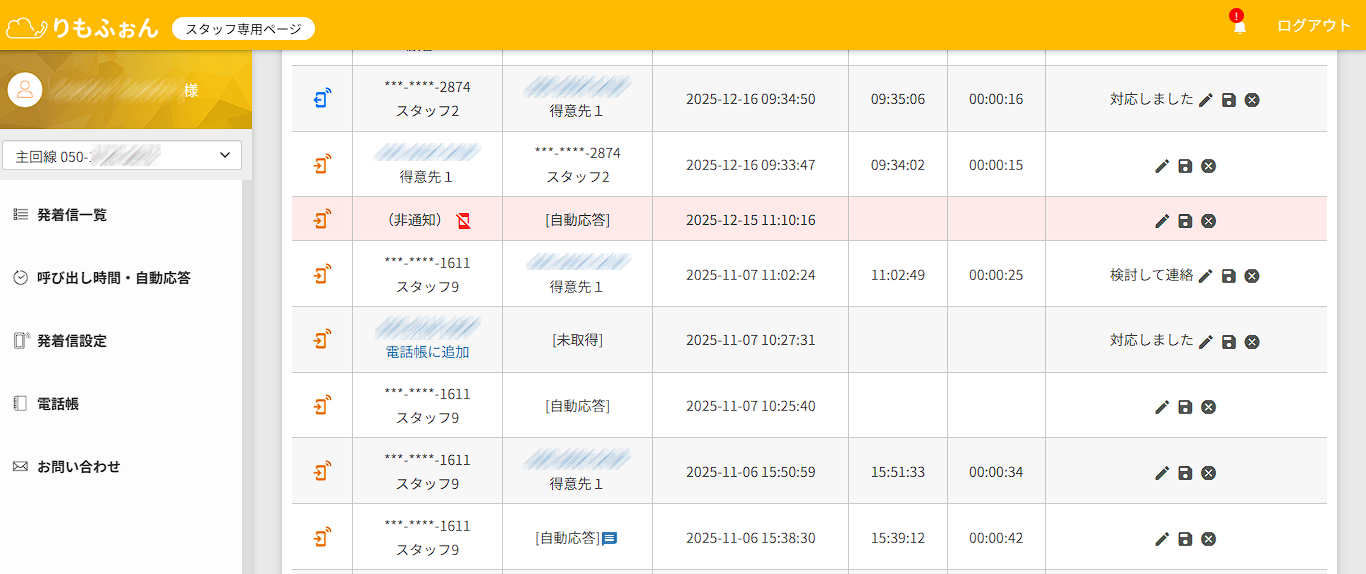This screenshot has height=574, width=1366.
Task: Edit memo for 対応しました 09:34:50 row
Action: coord(1206,100)
